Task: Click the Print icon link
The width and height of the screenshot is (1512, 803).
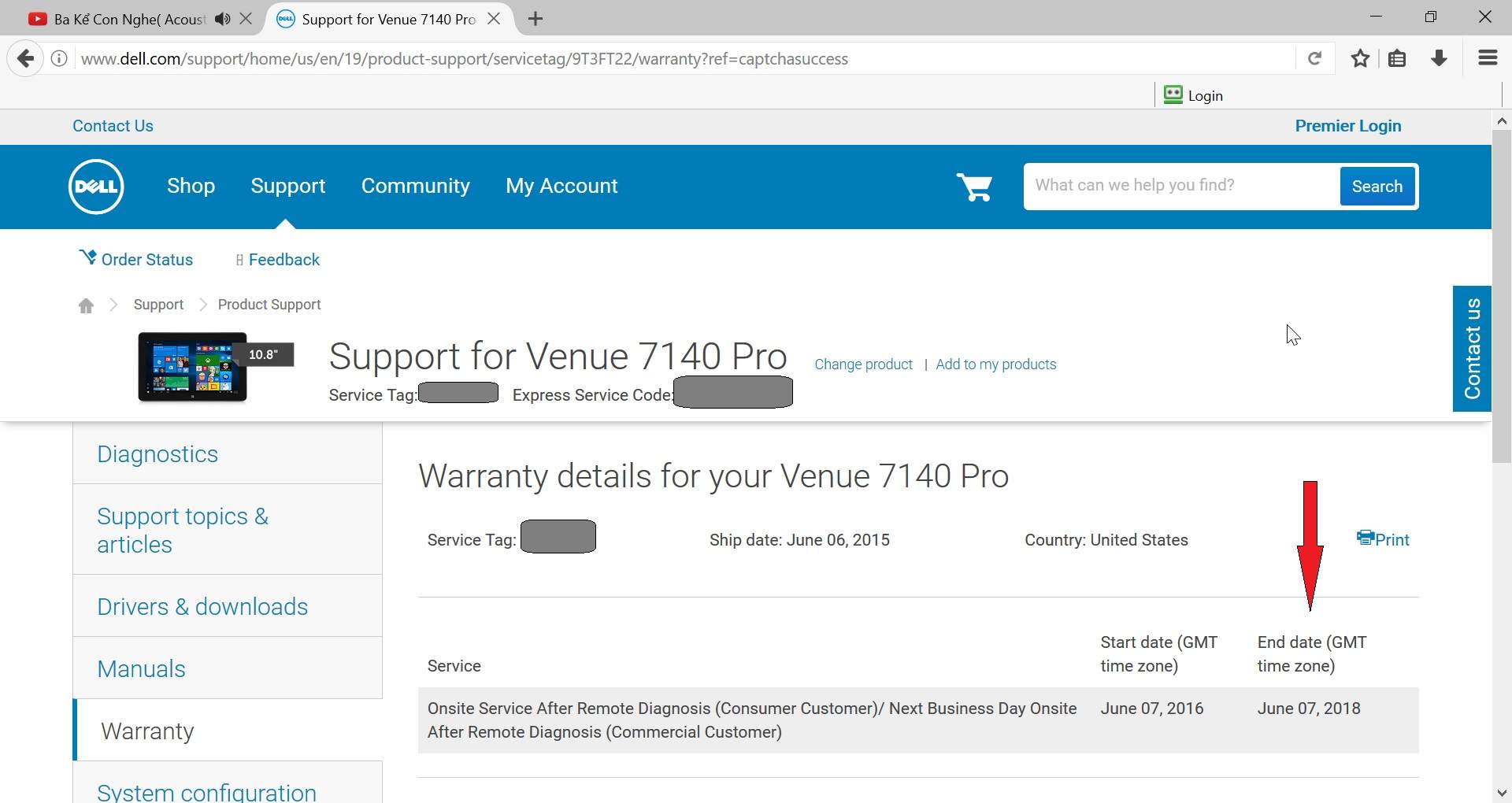Action: (x=1383, y=539)
